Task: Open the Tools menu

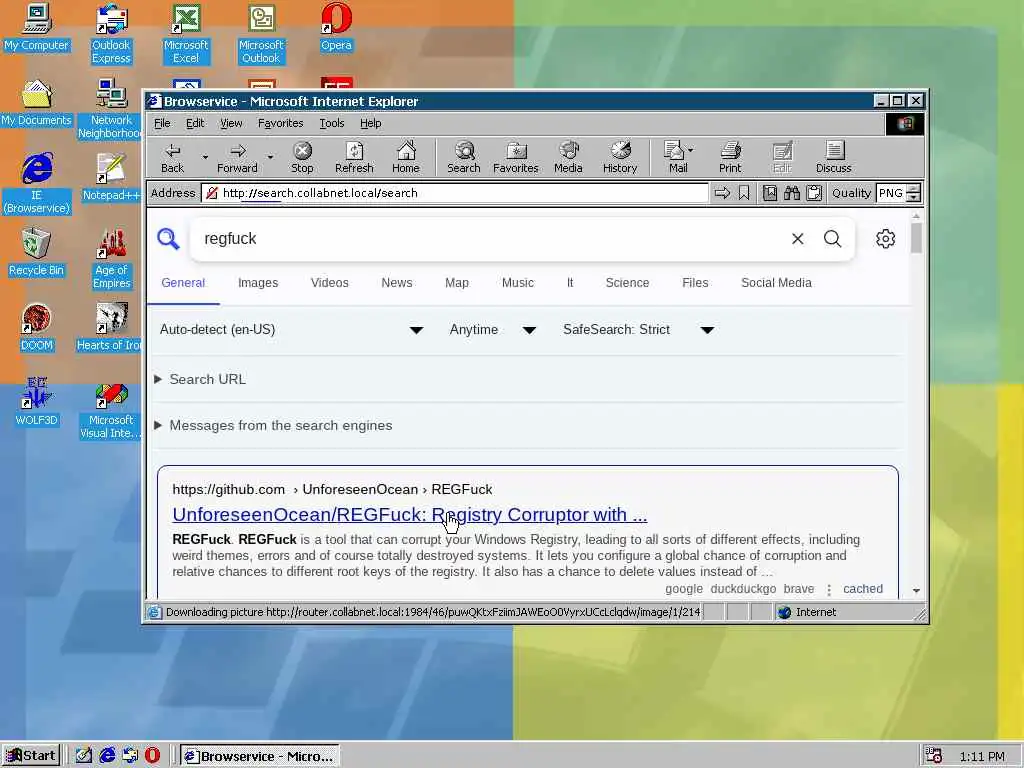Action: point(332,123)
